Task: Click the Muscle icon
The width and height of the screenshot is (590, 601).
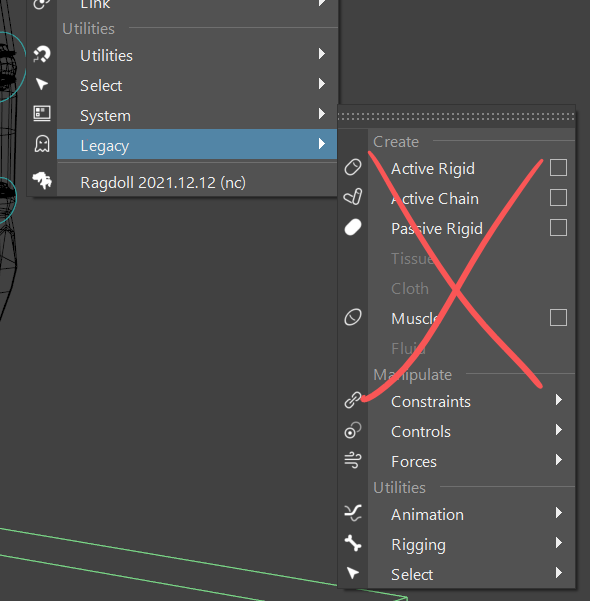Action: [x=353, y=317]
